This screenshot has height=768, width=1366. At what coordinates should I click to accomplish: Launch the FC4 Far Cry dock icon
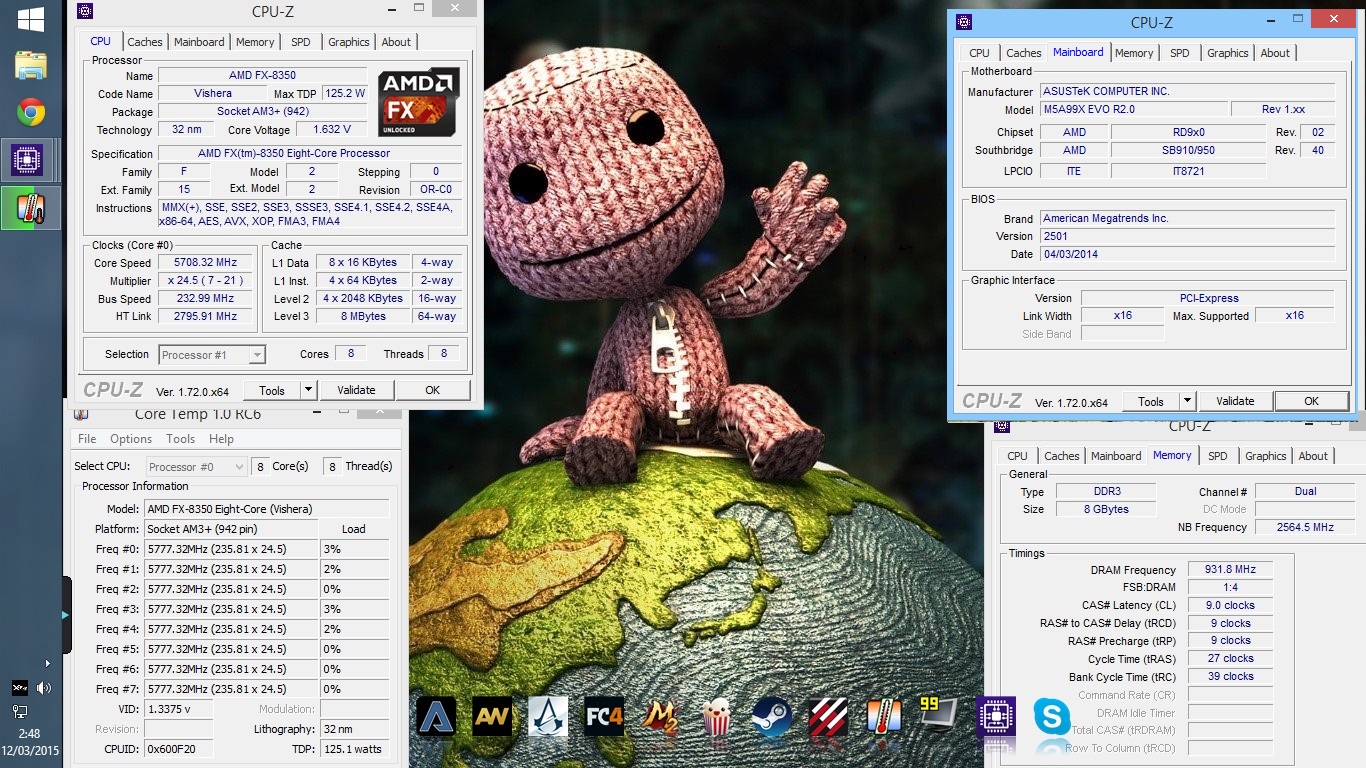click(604, 716)
